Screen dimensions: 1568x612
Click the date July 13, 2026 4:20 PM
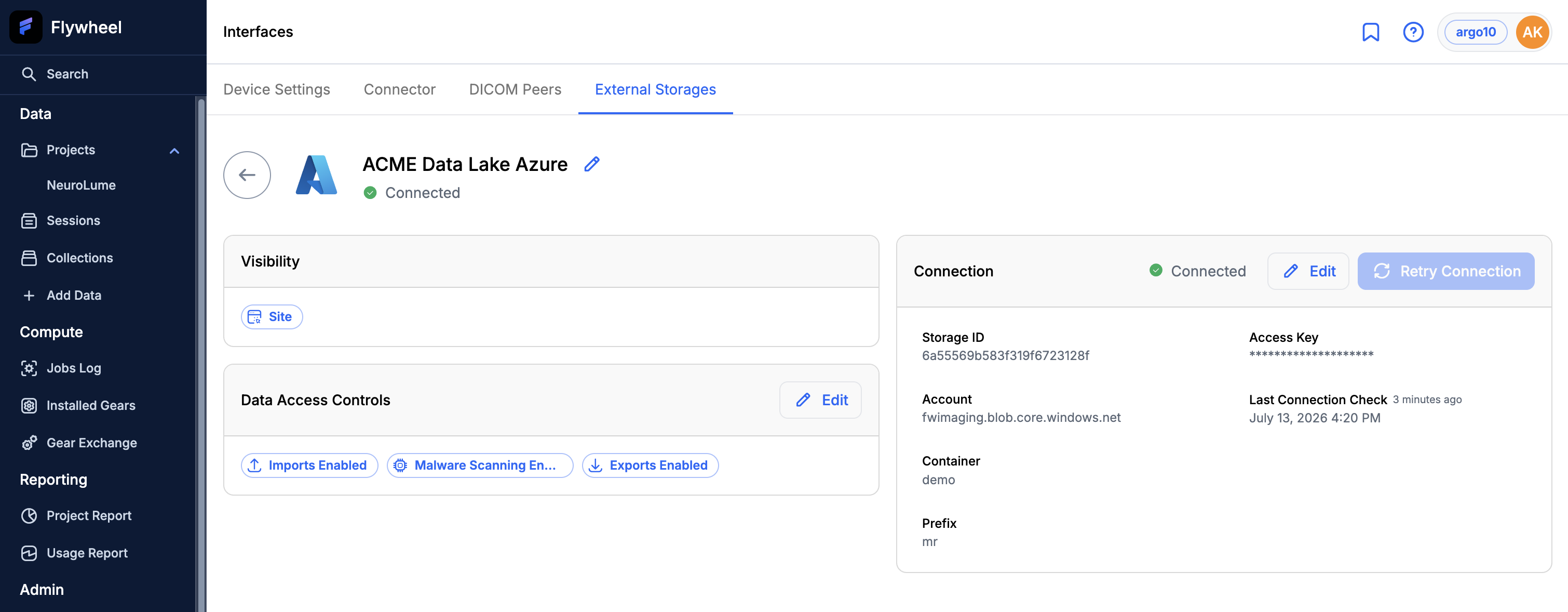[1314, 418]
